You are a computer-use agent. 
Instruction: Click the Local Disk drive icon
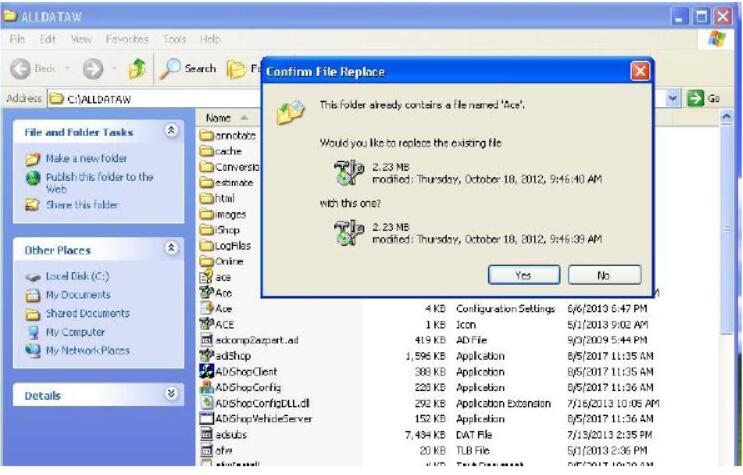(33, 277)
